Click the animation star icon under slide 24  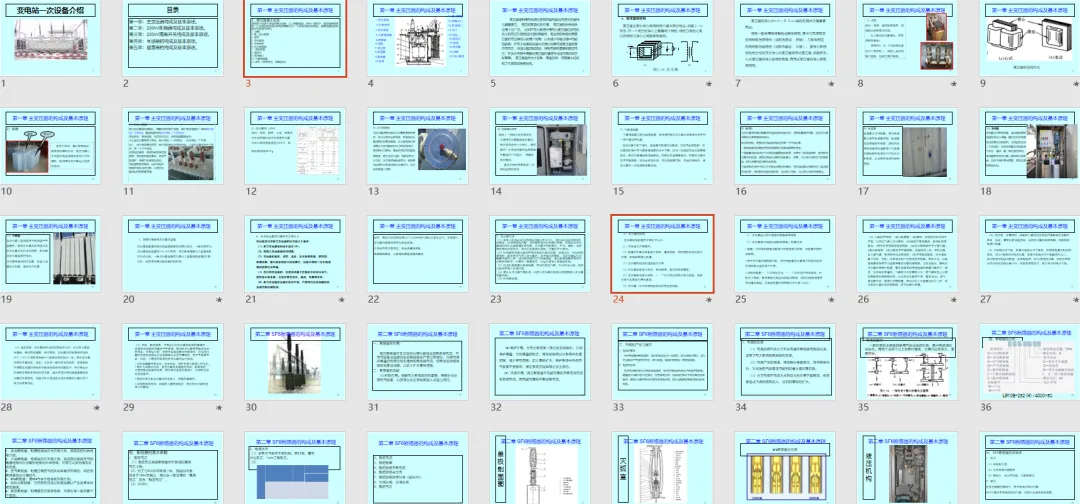pos(709,300)
